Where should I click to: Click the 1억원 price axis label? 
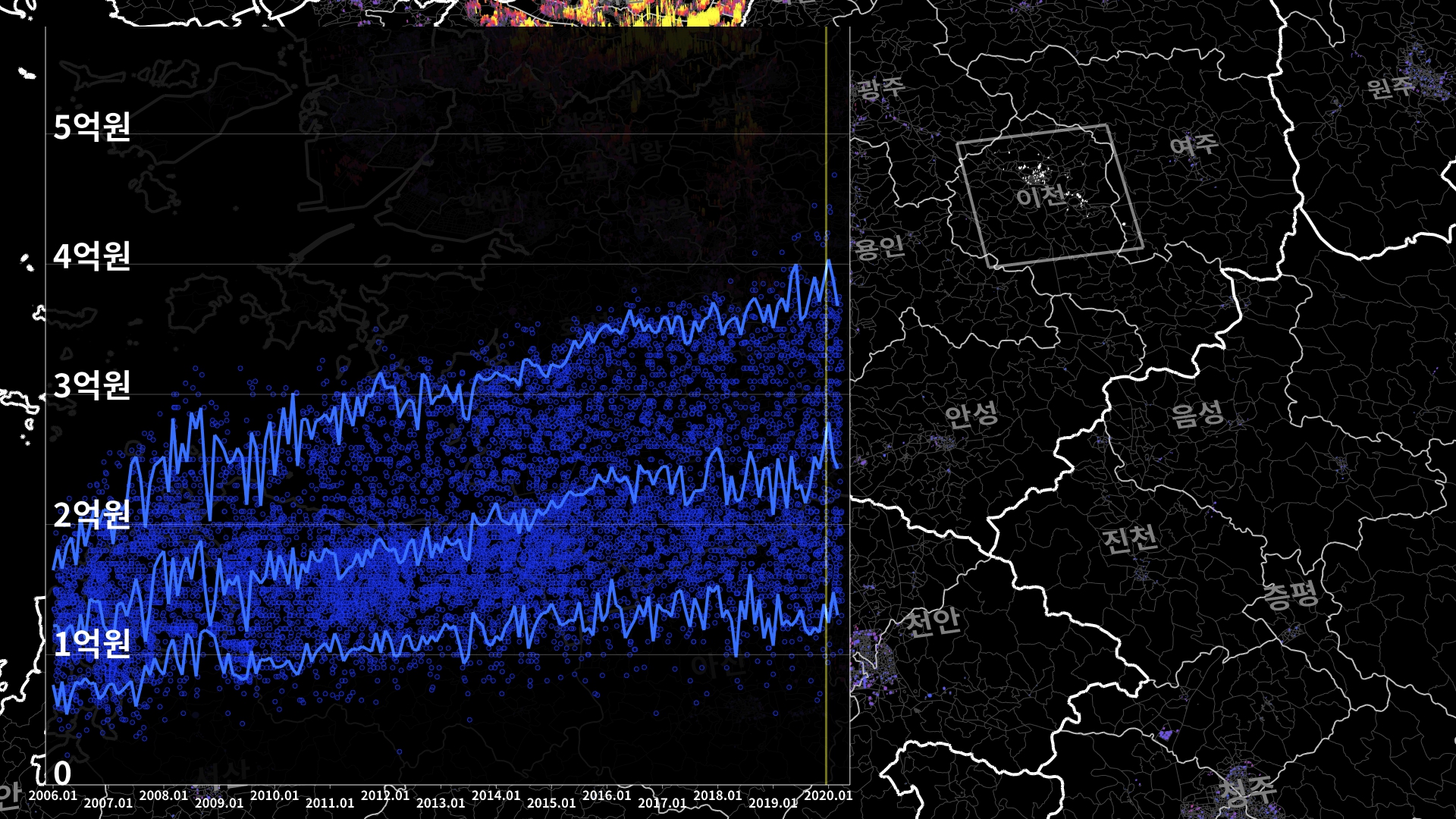(x=92, y=643)
